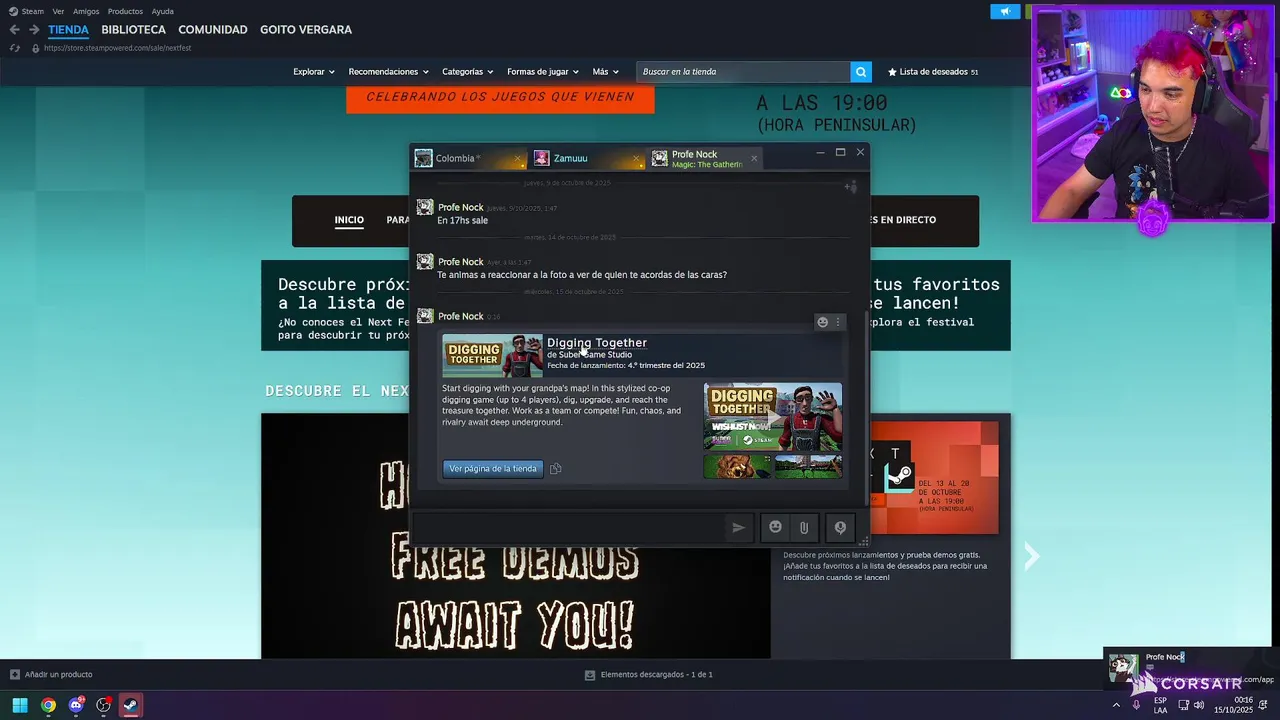Go to BIBLIOTECA section
The image size is (1280, 720).
(133, 30)
